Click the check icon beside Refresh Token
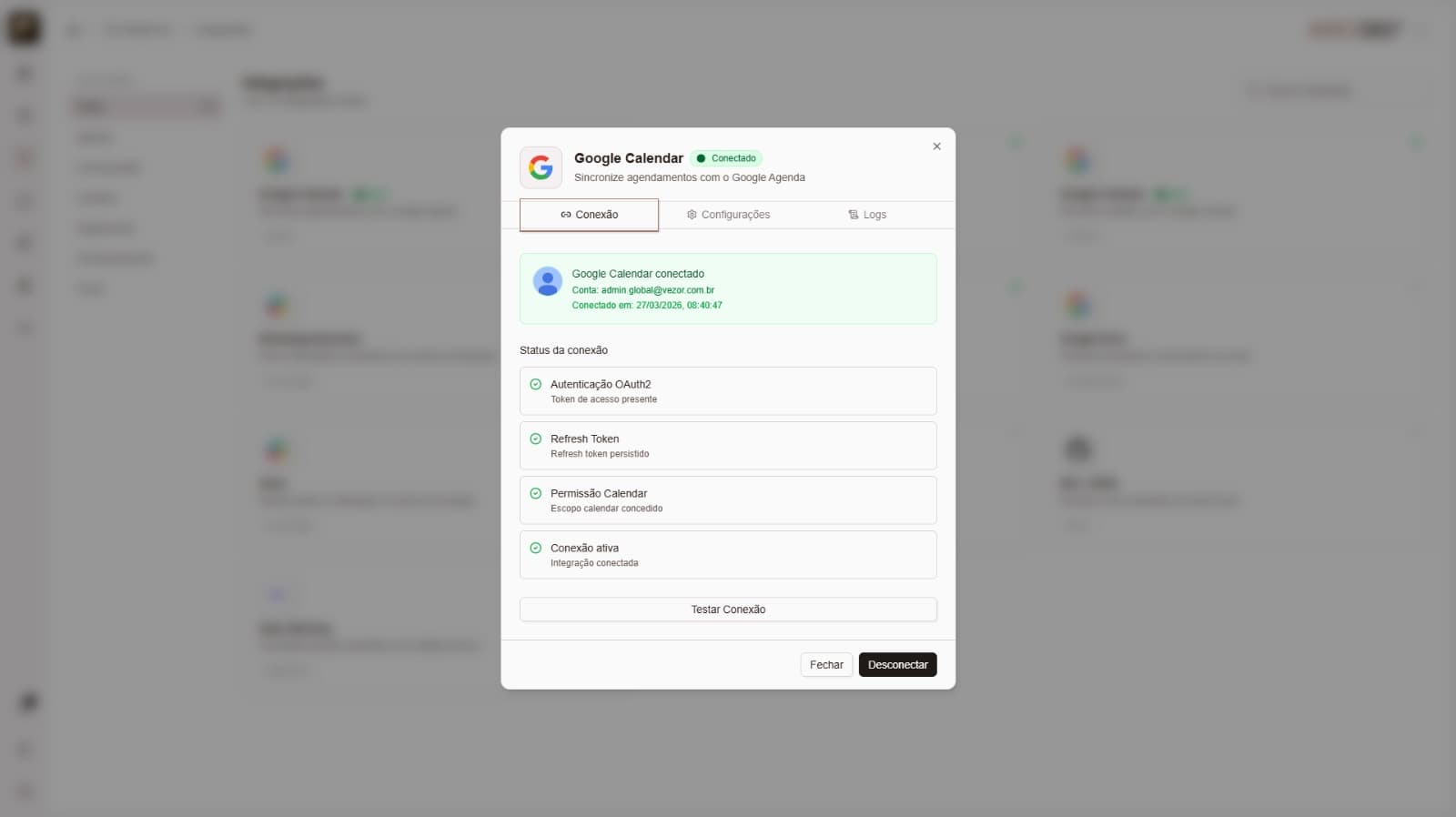 (536, 439)
